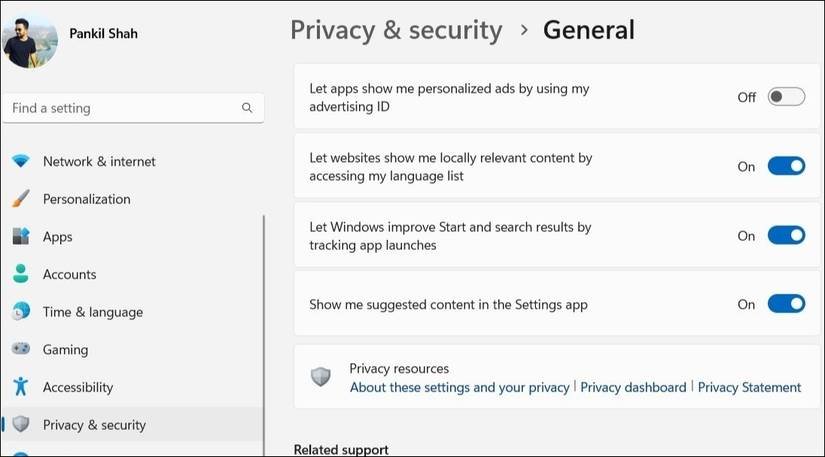Image resolution: width=825 pixels, height=457 pixels.
Task: Open About these settings and your privacy
Action: pyautogui.click(x=459, y=387)
